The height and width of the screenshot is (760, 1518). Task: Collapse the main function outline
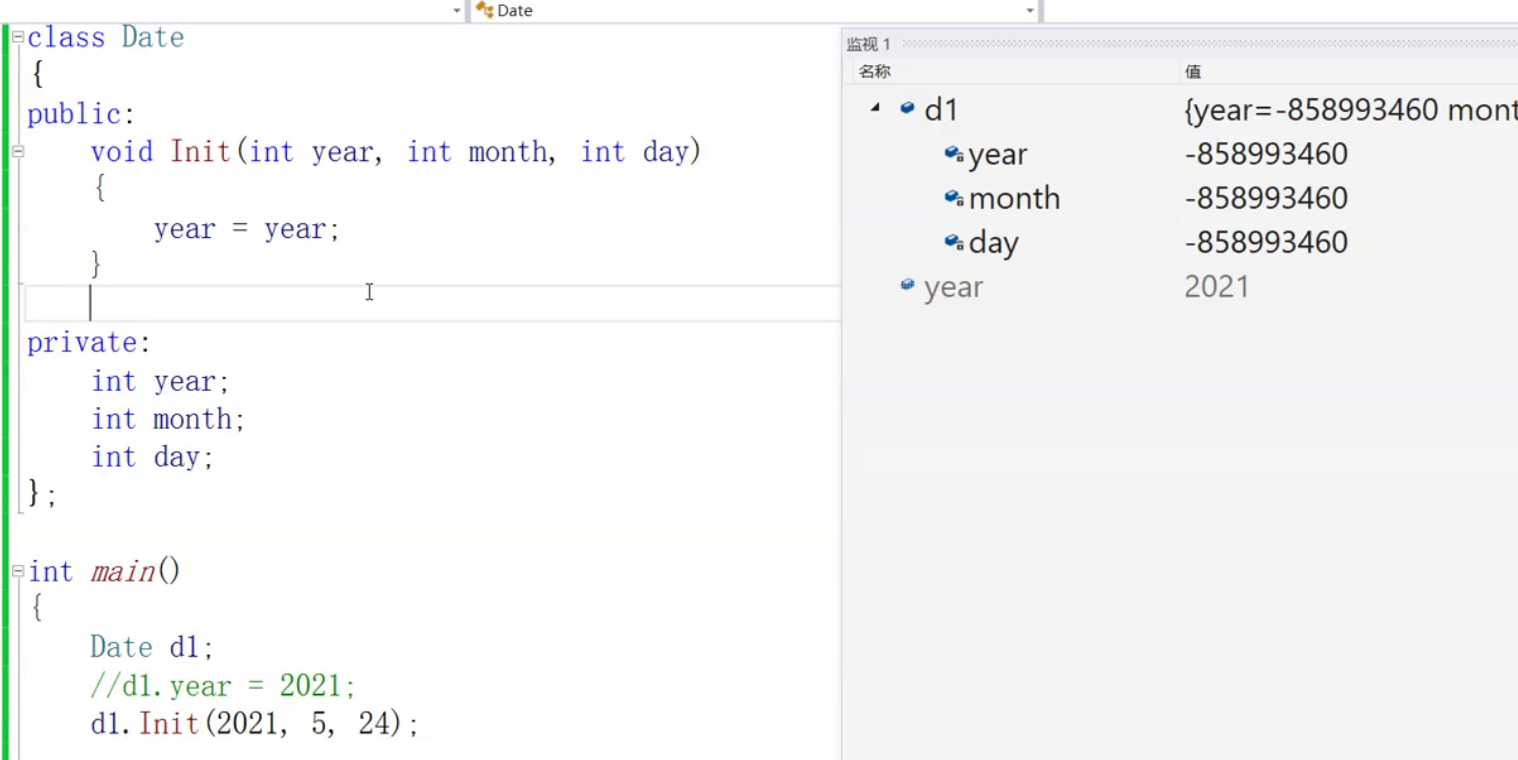(x=17, y=571)
